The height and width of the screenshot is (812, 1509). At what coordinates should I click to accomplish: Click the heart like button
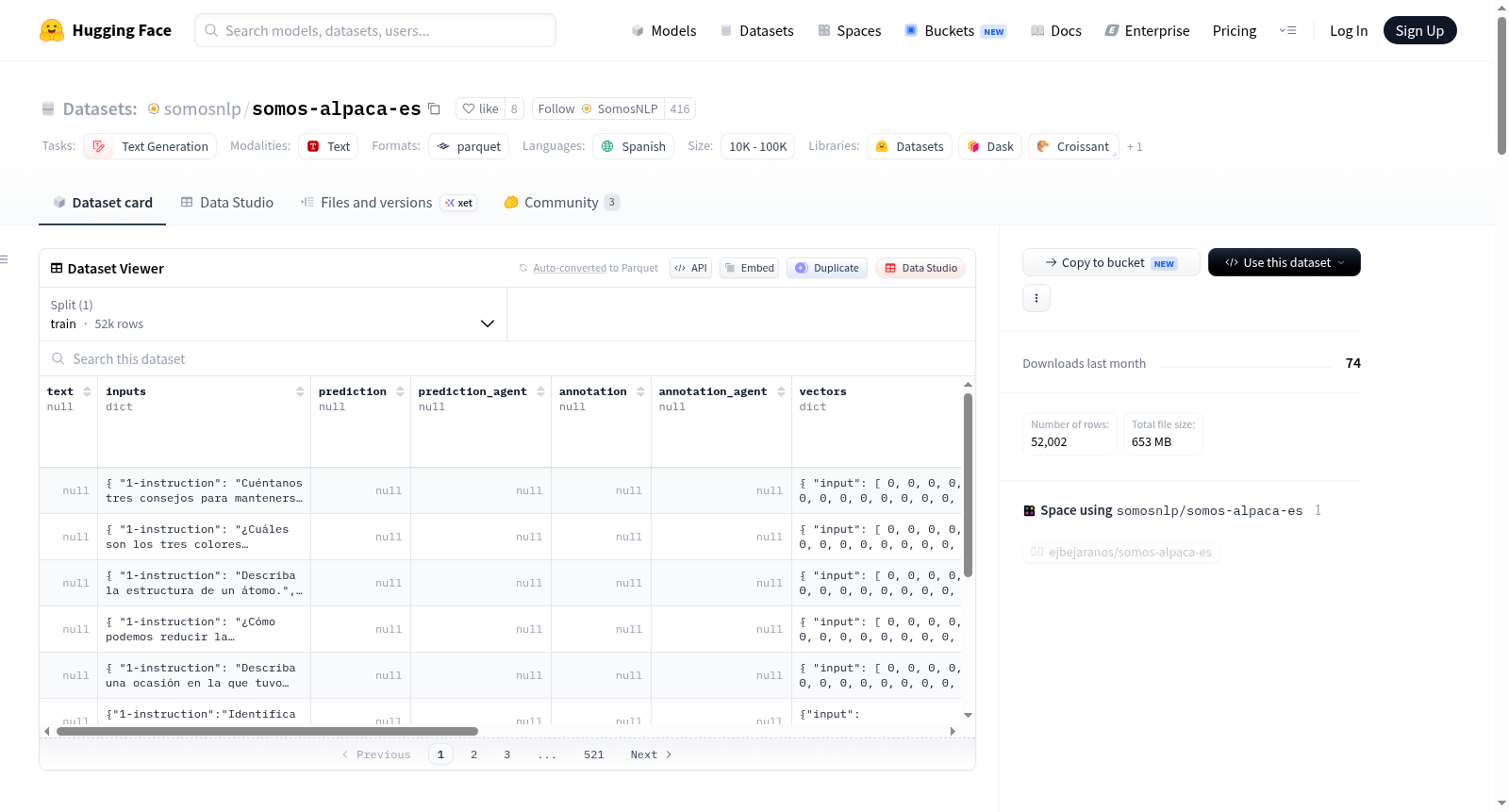pos(480,108)
